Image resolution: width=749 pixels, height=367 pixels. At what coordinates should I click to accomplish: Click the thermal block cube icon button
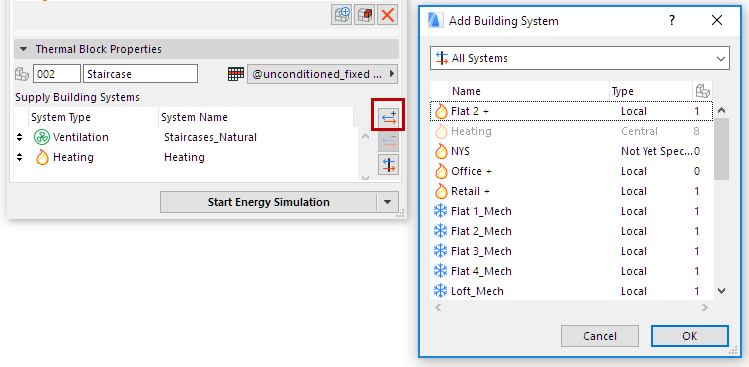[x=364, y=14]
